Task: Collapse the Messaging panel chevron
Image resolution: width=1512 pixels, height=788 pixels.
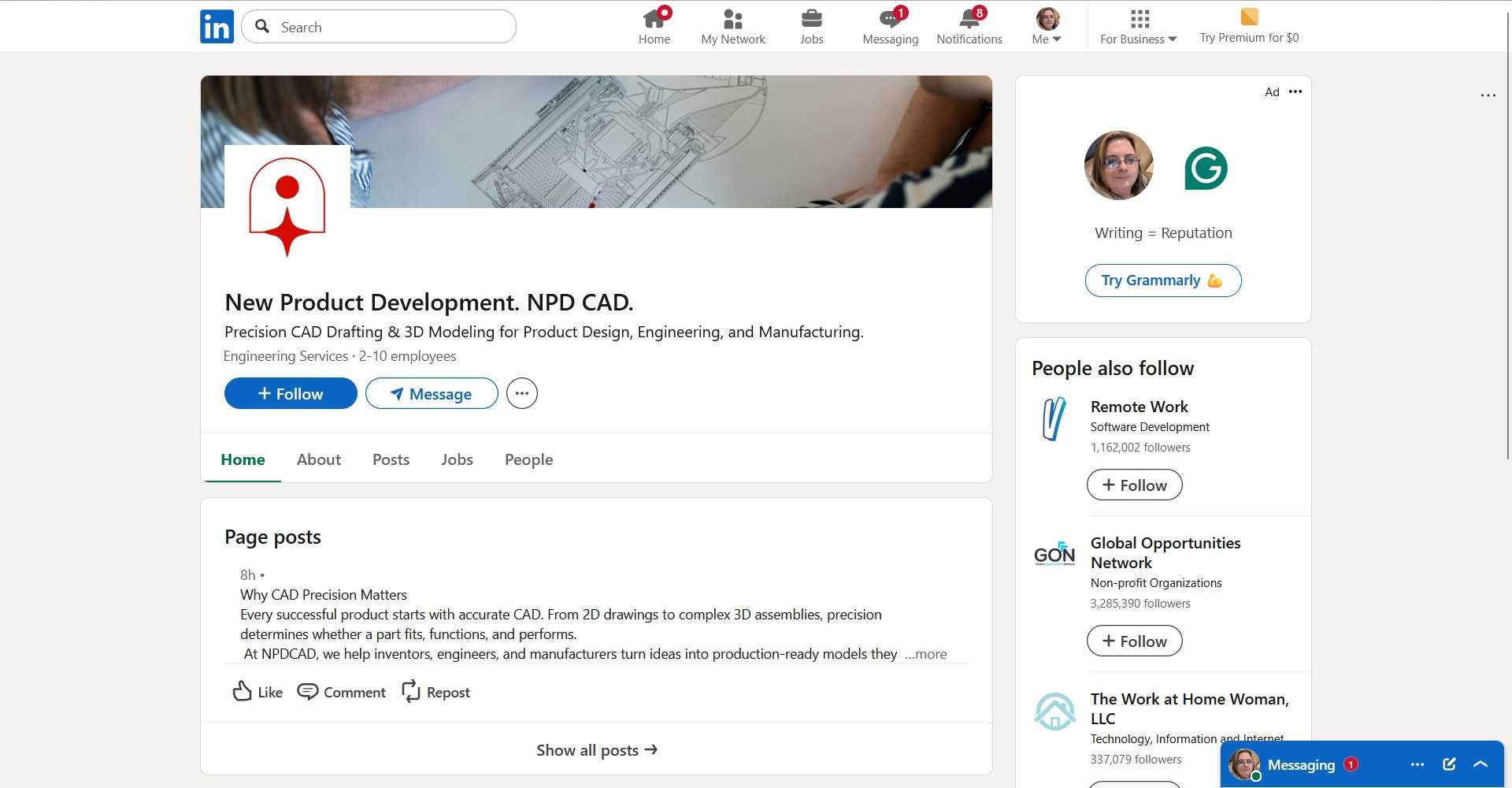Action: pyautogui.click(x=1481, y=764)
